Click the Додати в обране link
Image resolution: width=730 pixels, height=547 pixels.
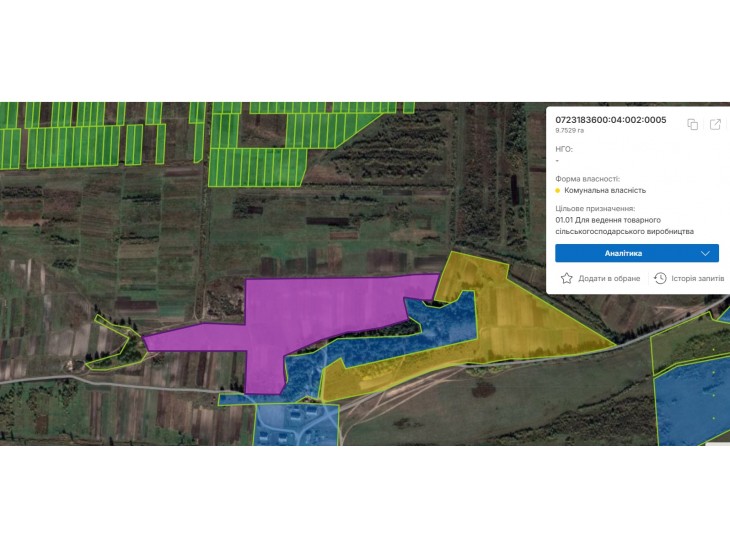click(x=609, y=278)
